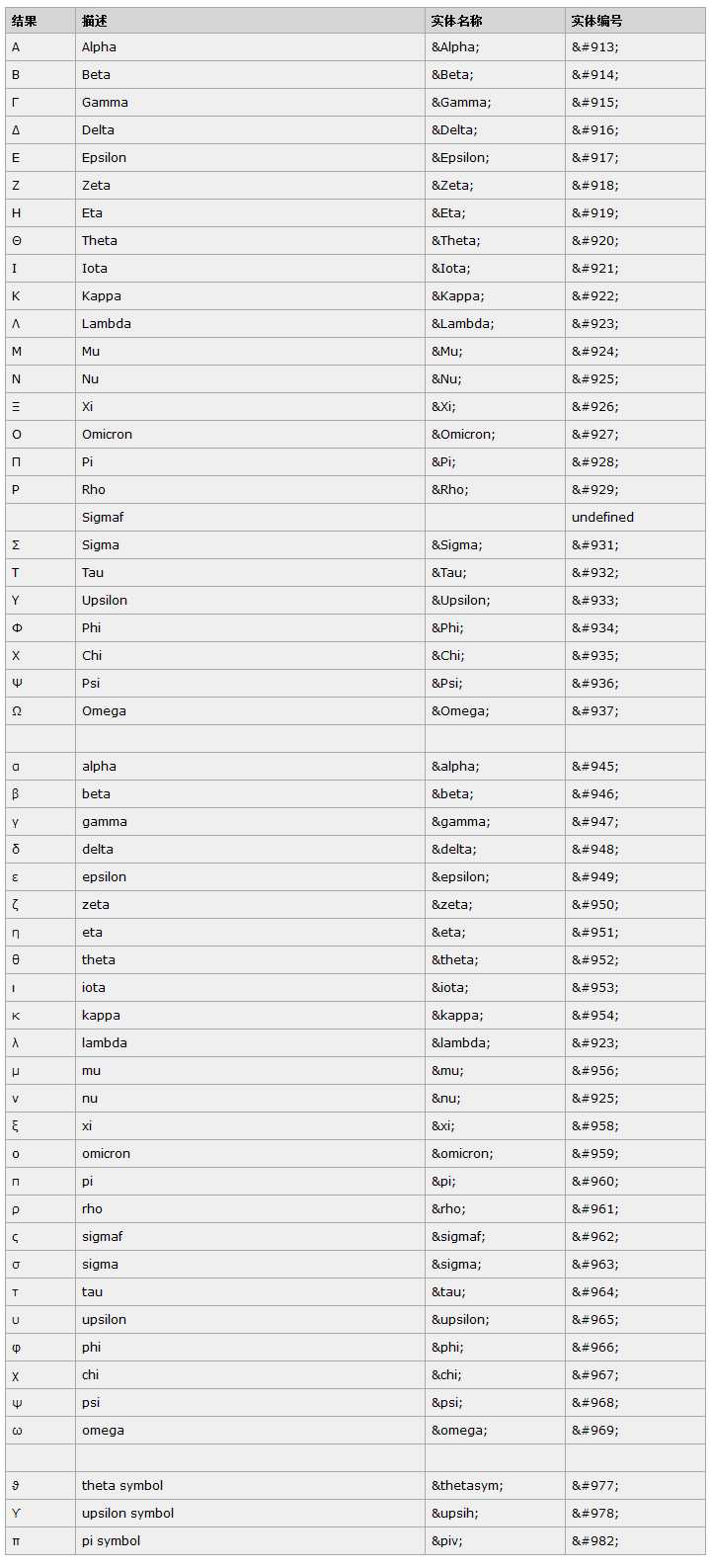
Task: Click the capitalized 'Sigmaf' description cell
Action: (103, 518)
